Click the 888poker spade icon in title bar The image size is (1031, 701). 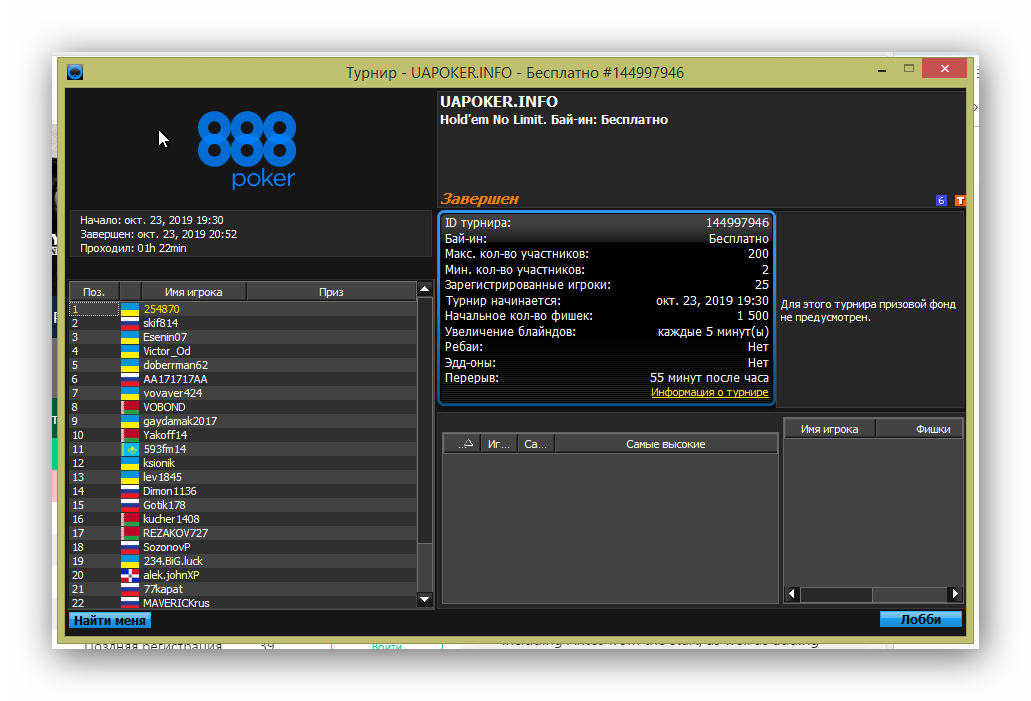point(75,72)
